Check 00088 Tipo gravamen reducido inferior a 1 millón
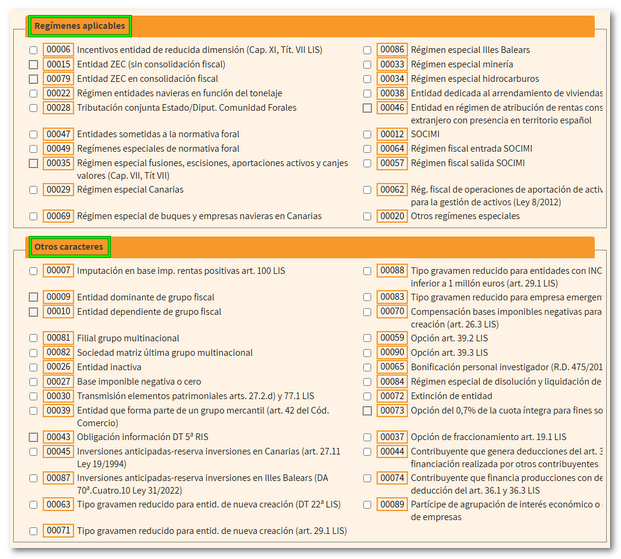This screenshot has height=559, width=621. pos(367,271)
